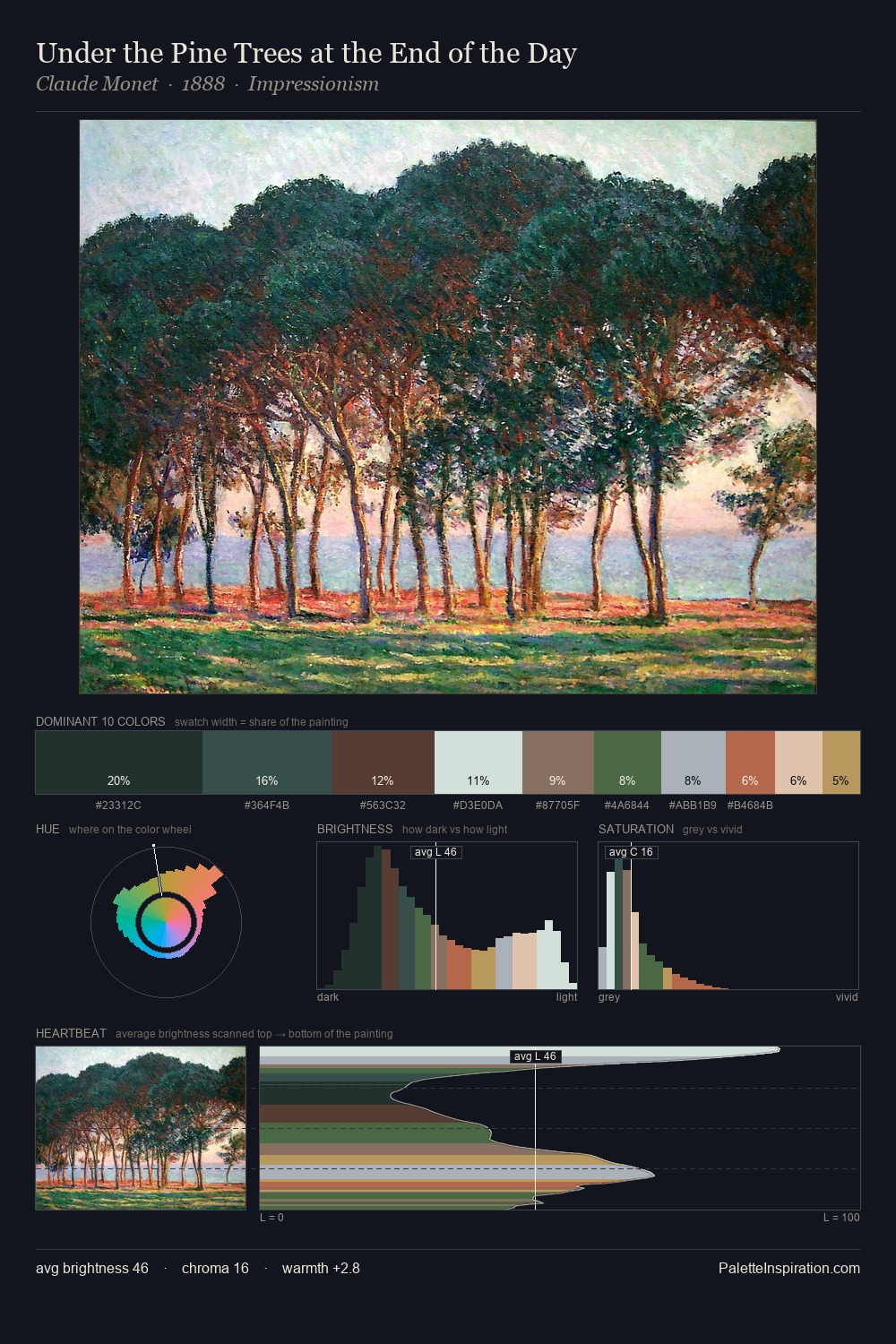Click hex code #B4684B
Viewport: 896px width, 1344px height.
750,806
